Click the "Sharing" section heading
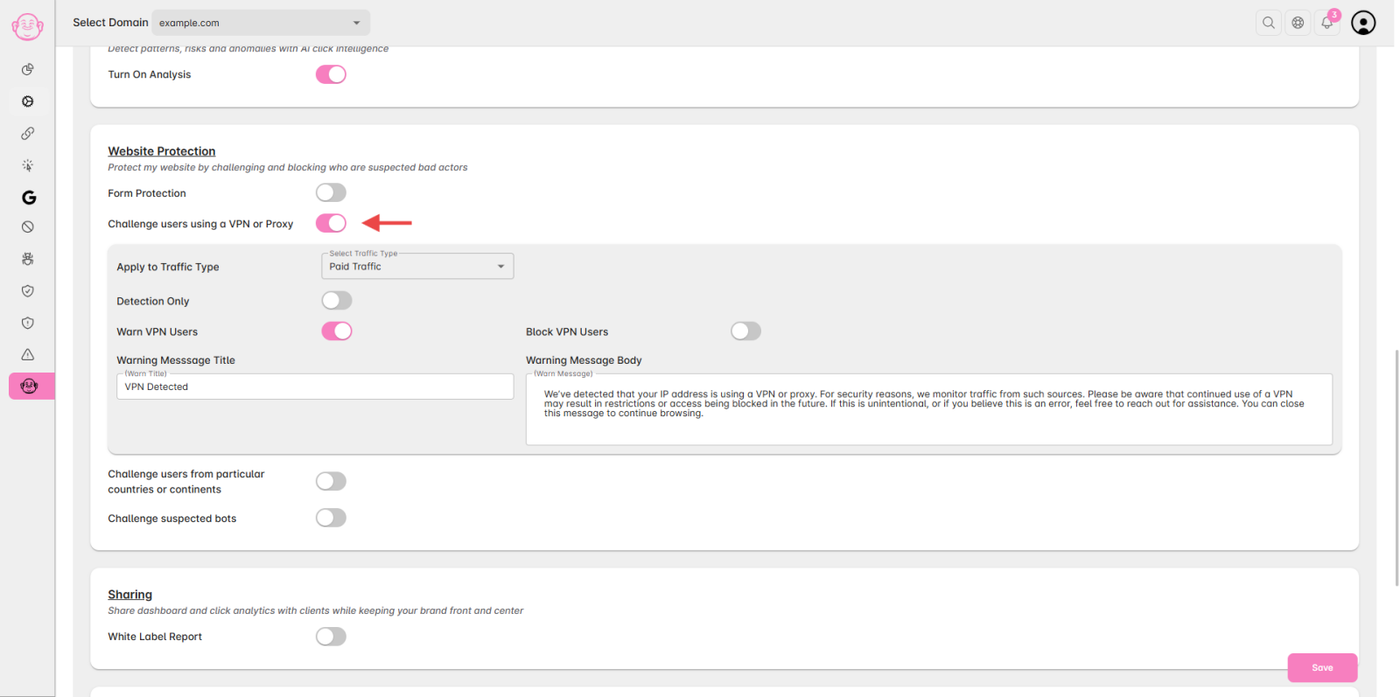Viewport: 1400px width, 697px height. point(130,594)
